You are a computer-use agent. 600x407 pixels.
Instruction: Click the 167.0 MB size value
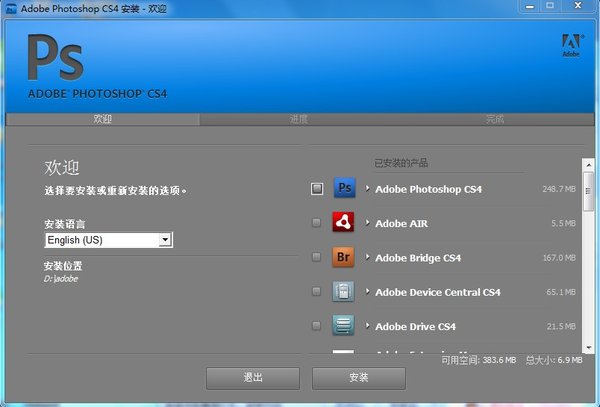(x=559, y=258)
